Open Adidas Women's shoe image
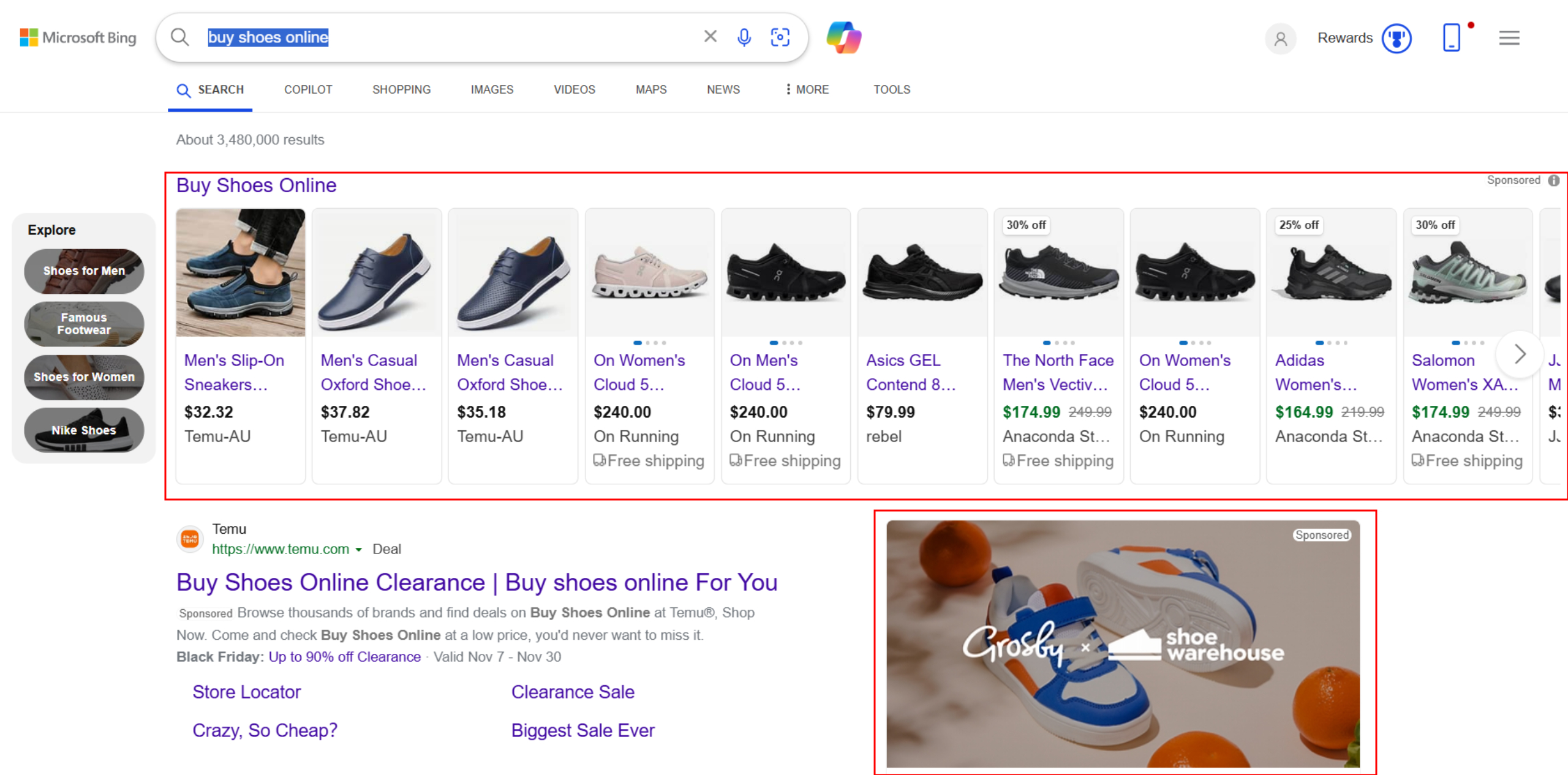 tap(1332, 272)
